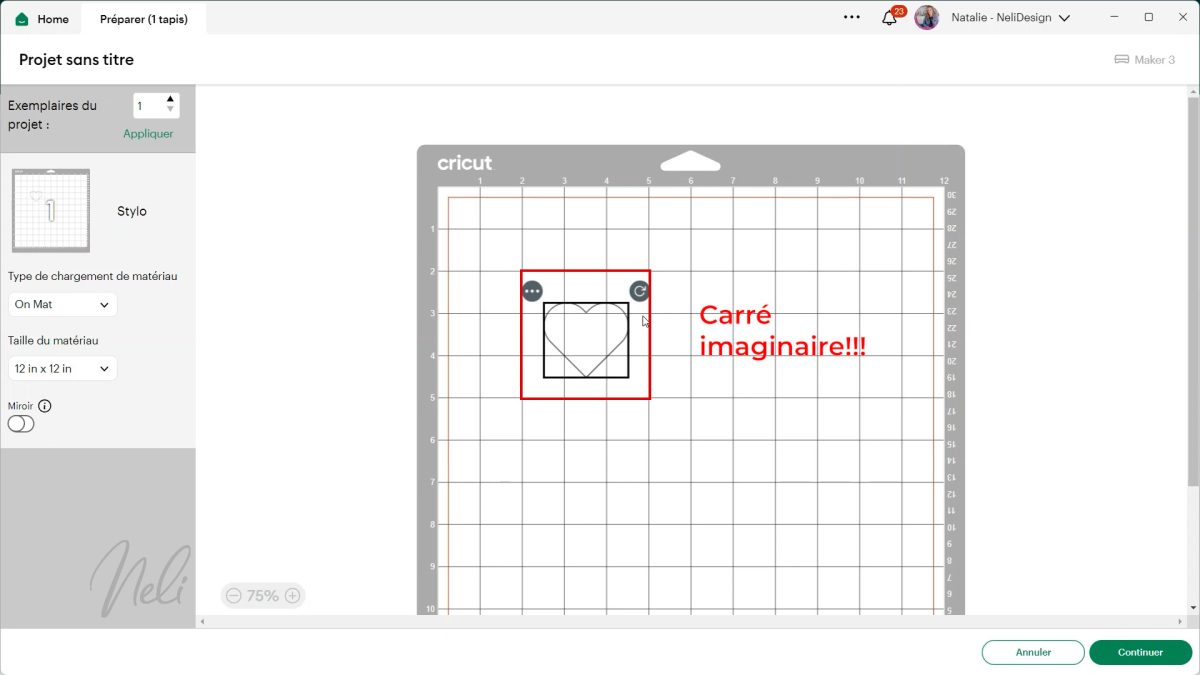This screenshot has width=1200, height=675.
Task: Click the Continuer button
Action: tap(1140, 652)
